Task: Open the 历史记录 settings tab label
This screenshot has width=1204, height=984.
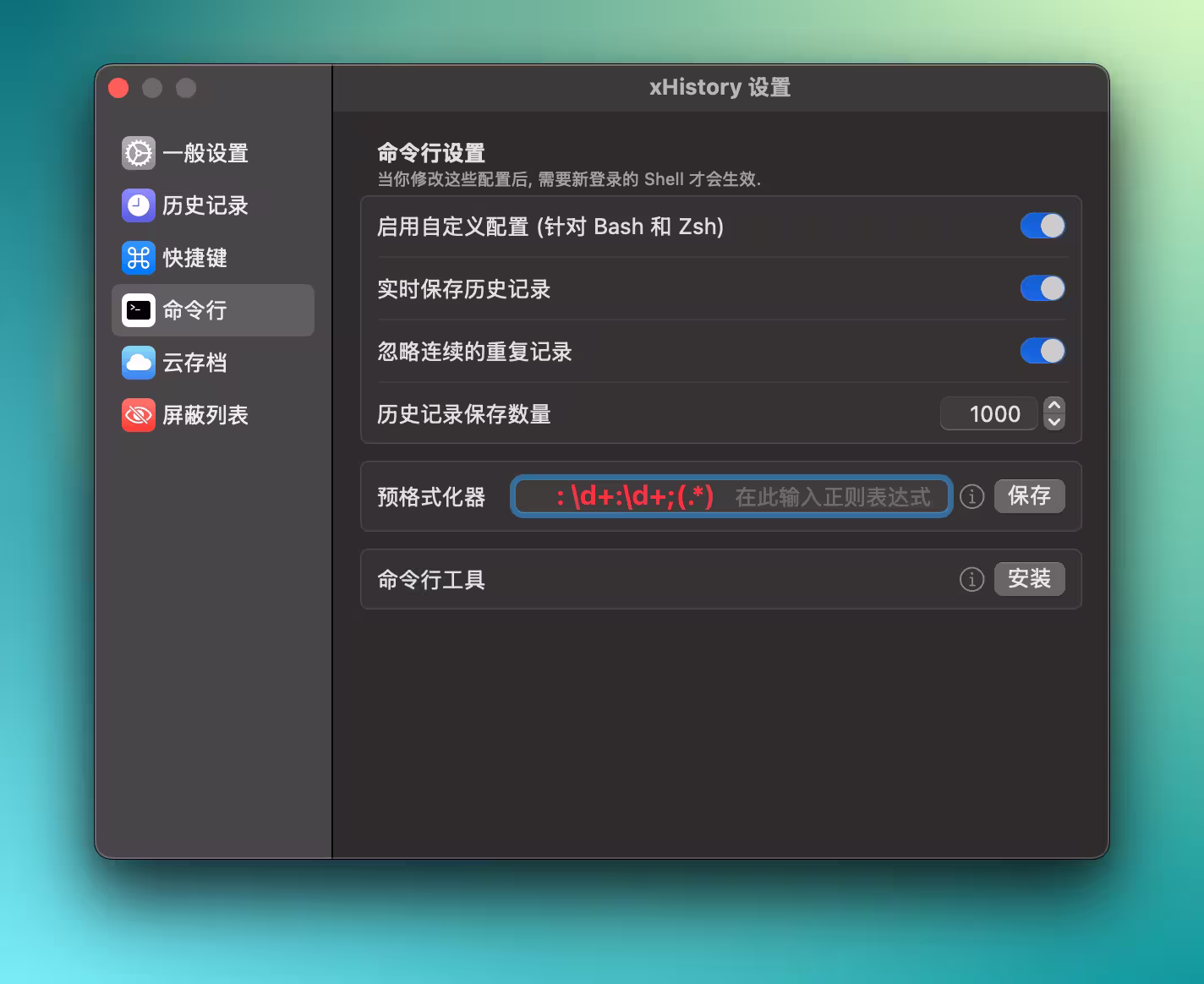Action: click(205, 205)
